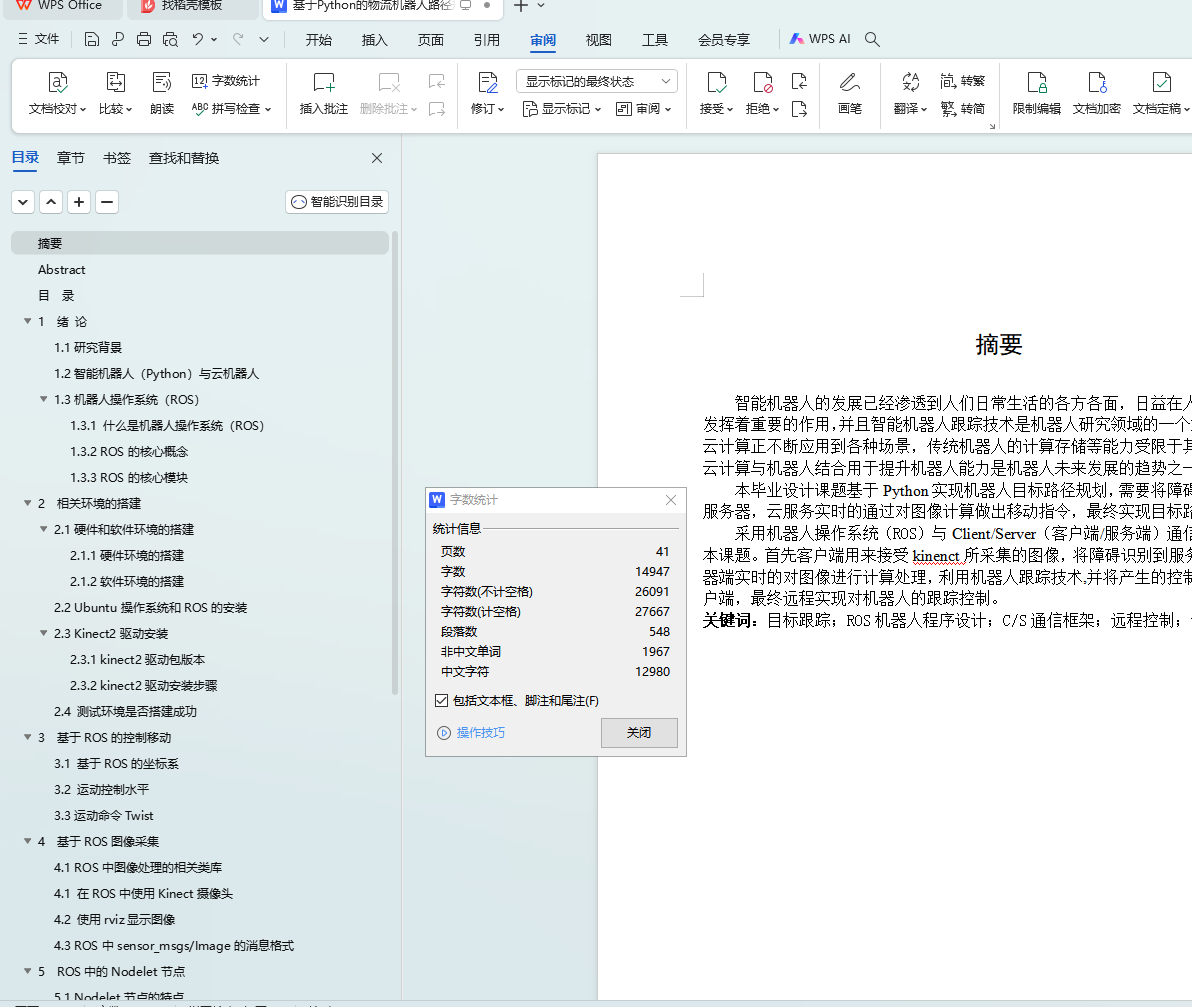Go to 3.3 运动命令 Twist heading
This screenshot has width=1192, height=1007.
tap(103, 815)
